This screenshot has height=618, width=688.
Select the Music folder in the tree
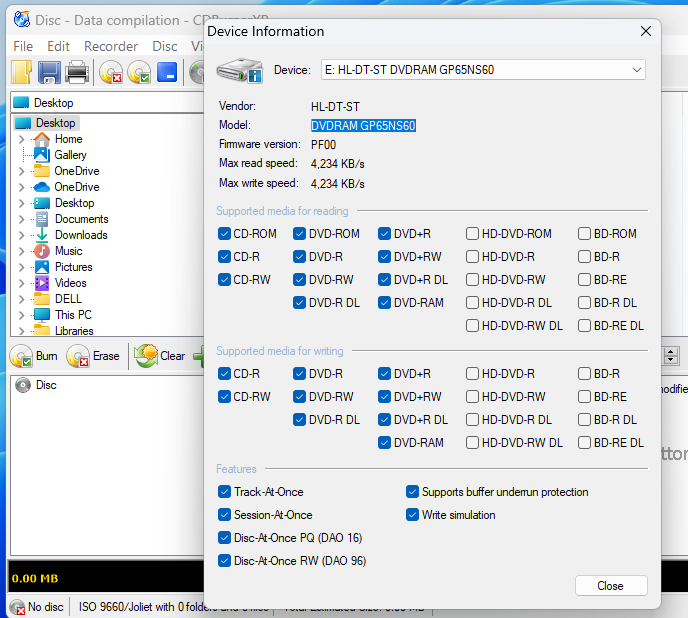point(68,251)
